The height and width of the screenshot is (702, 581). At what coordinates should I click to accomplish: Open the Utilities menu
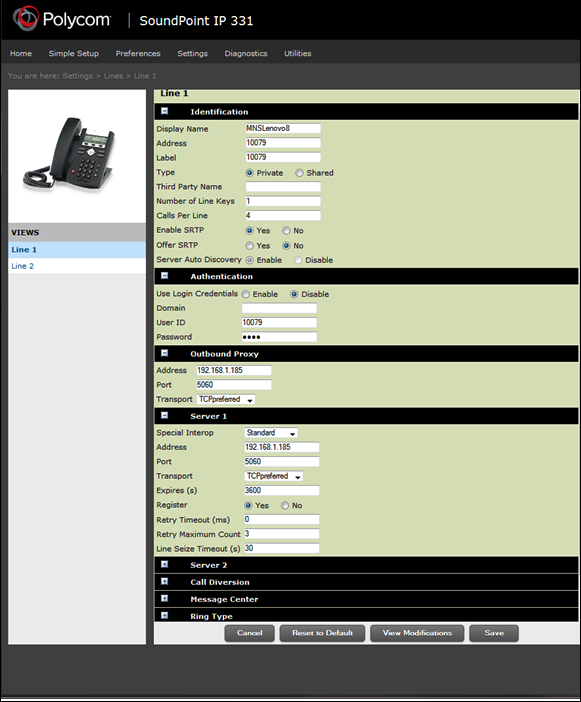[x=298, y=53]
